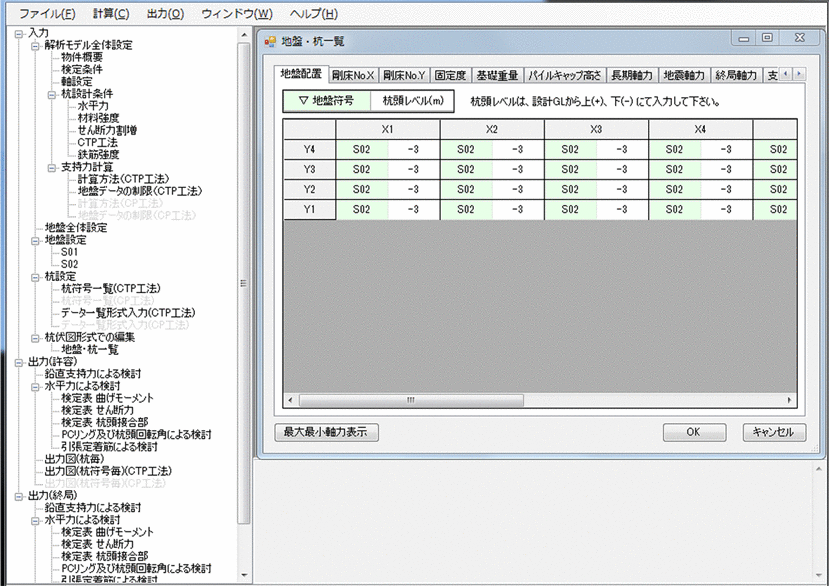Switch to the 地震軸力 tab
The image size is (829, 586).
click(684, 75)
